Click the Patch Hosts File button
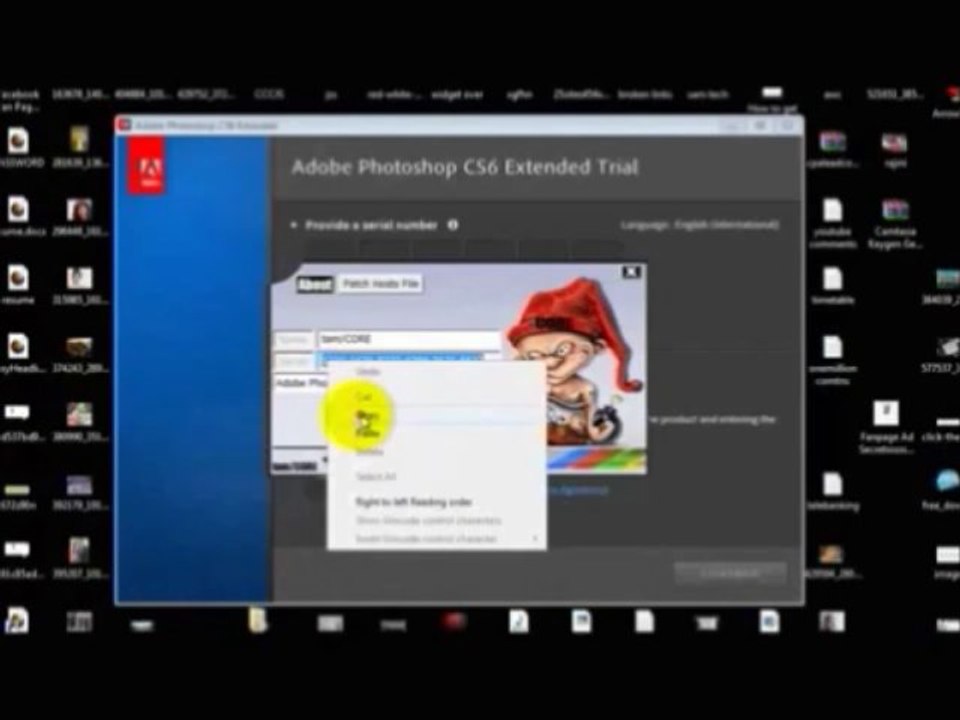Image resolution: width=960 pixels, height=720 pixels. (380, 283)
